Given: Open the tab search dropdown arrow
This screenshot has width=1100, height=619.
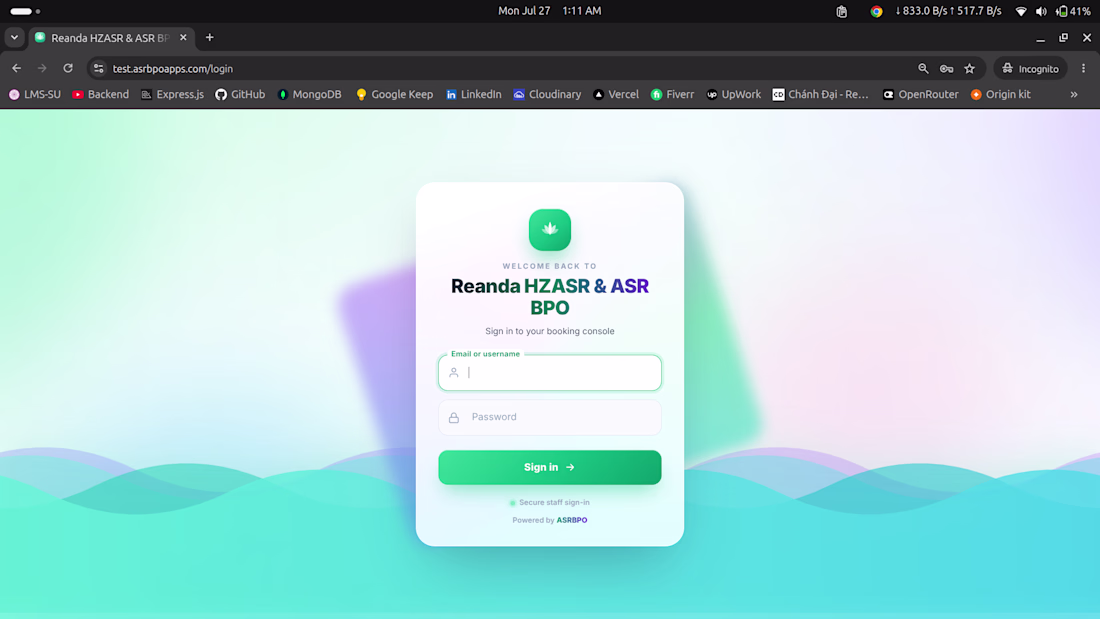Looking at the screenshot, I should pyautogui.click(x=14, y=37).
